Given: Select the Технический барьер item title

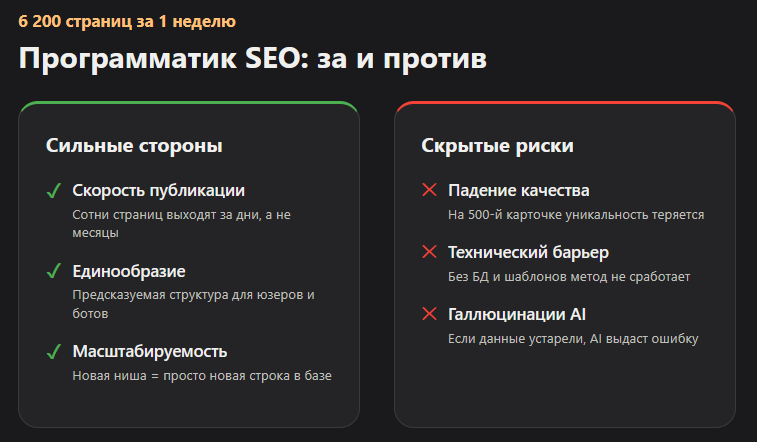Looking at the screenshot, I should pos(528,252).
